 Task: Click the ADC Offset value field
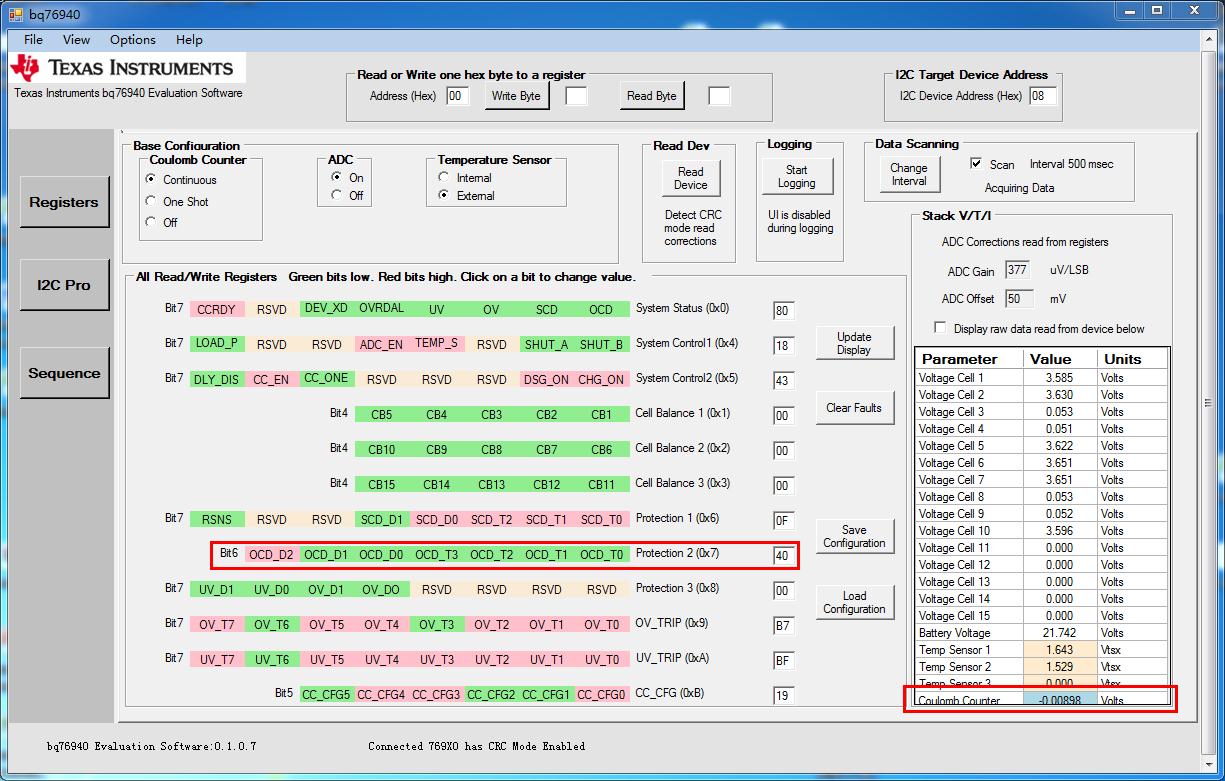(1018, 298)
